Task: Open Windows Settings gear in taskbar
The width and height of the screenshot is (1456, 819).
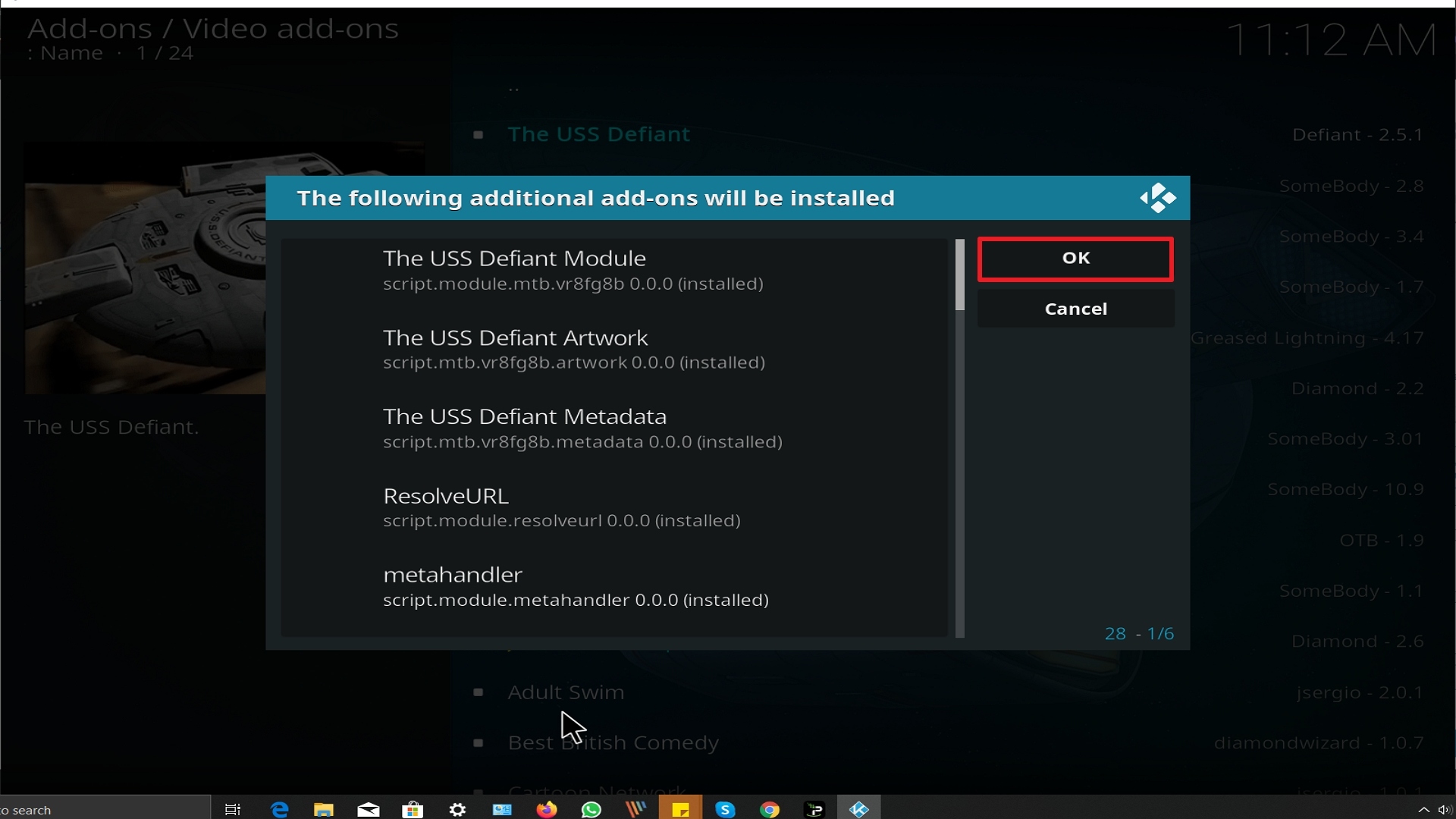Action: 457,809
